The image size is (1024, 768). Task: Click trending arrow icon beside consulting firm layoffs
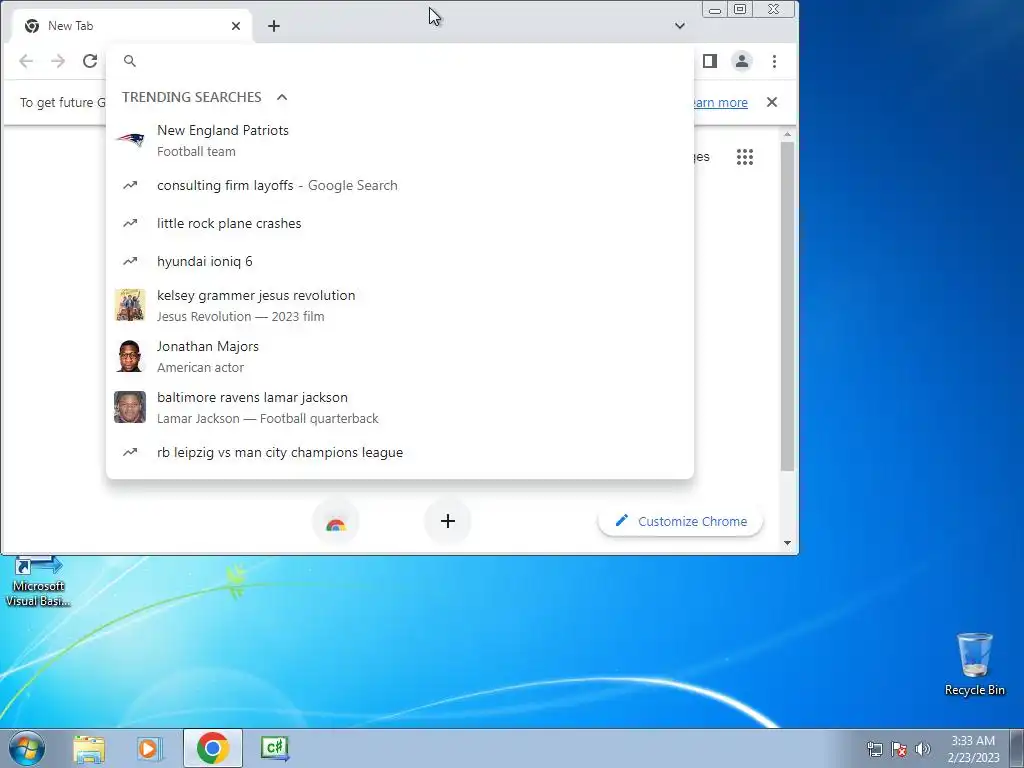click(x=130, y=185)
